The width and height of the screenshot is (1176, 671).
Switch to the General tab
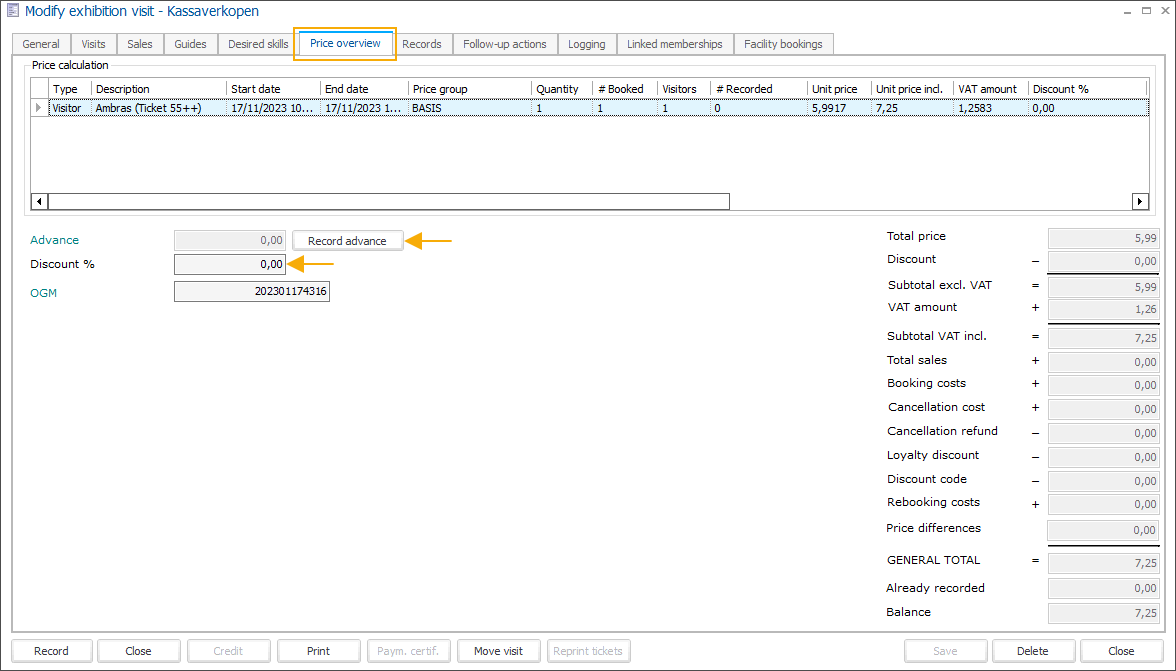click(x=40, y=44)
